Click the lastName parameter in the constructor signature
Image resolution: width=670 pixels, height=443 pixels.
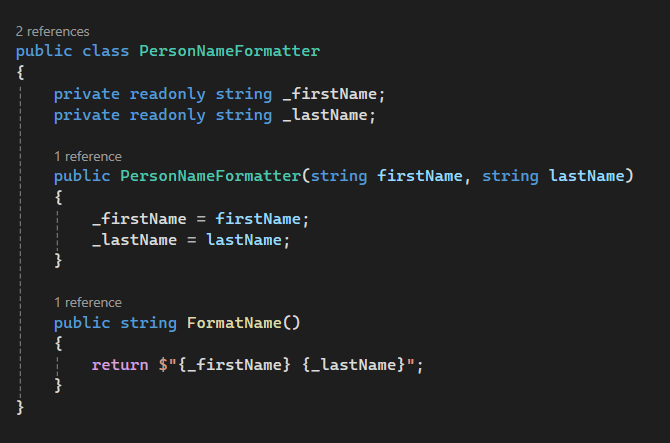coord(587,176)
